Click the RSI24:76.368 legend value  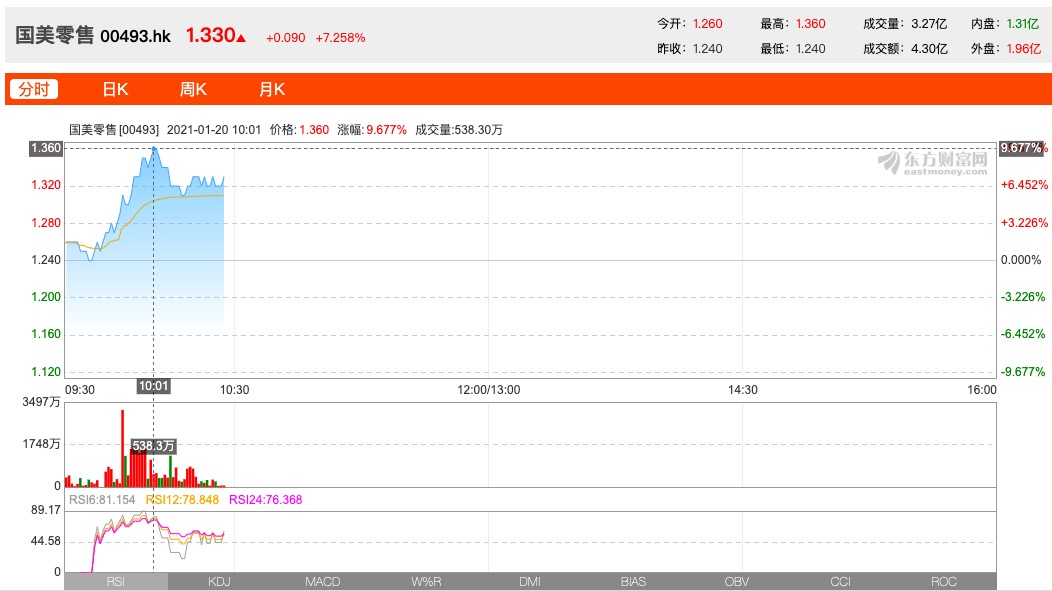click(x=266, y=500)
